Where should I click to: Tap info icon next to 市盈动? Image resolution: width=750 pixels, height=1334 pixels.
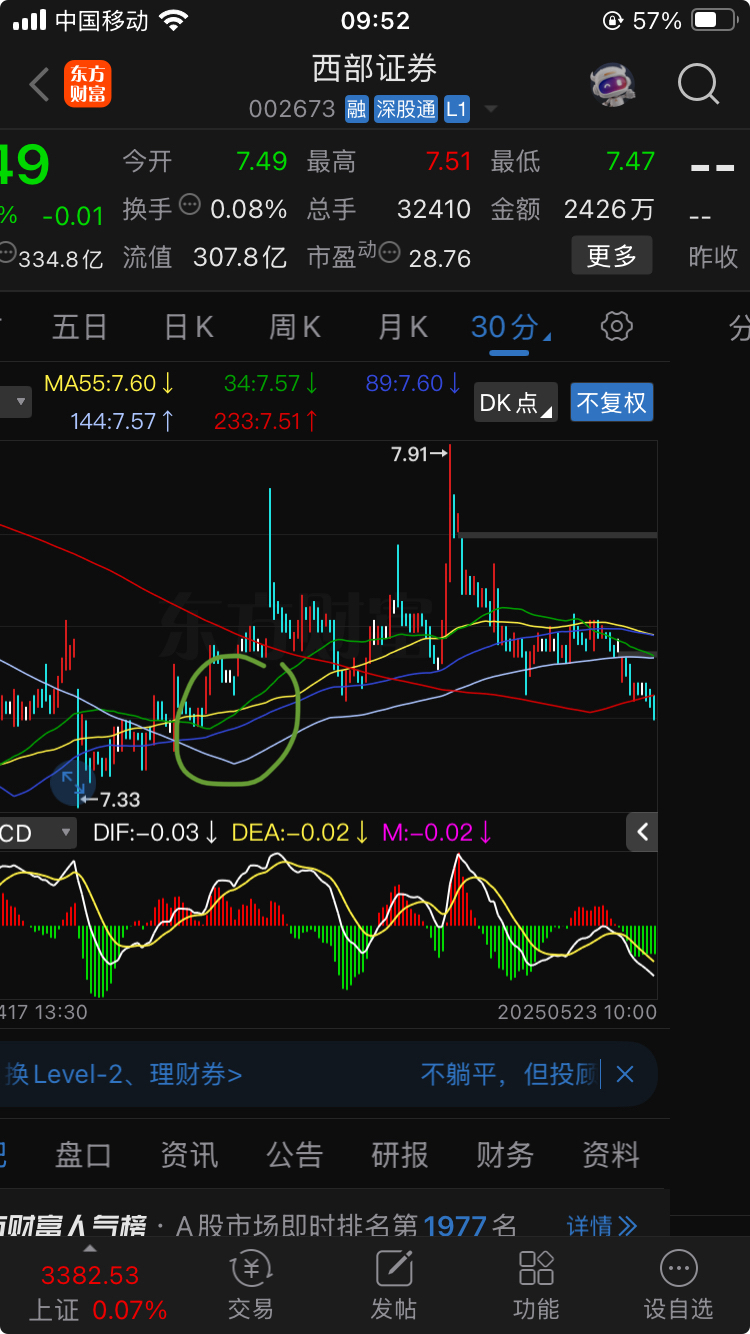click(390, 252)
